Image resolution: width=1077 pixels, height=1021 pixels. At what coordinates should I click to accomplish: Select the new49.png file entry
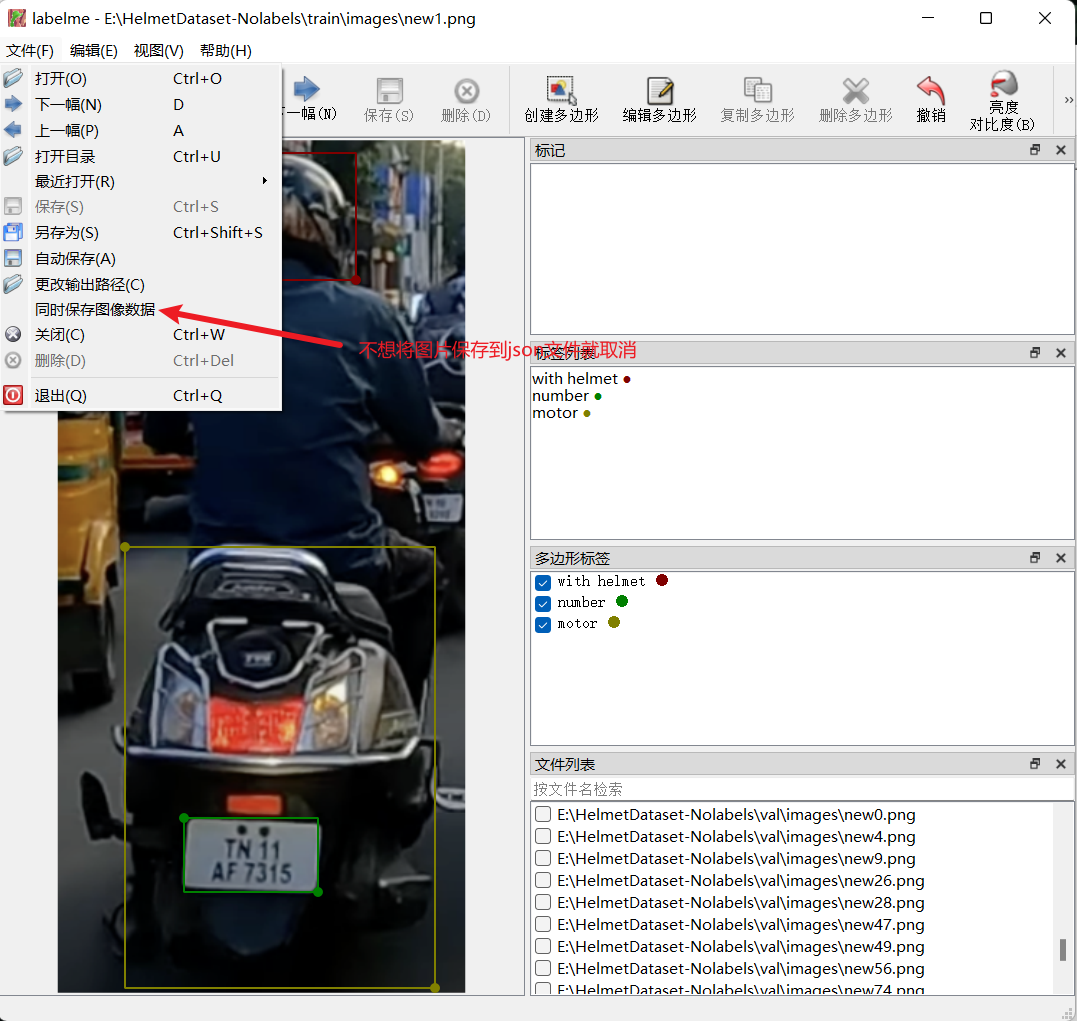[740, 946]
